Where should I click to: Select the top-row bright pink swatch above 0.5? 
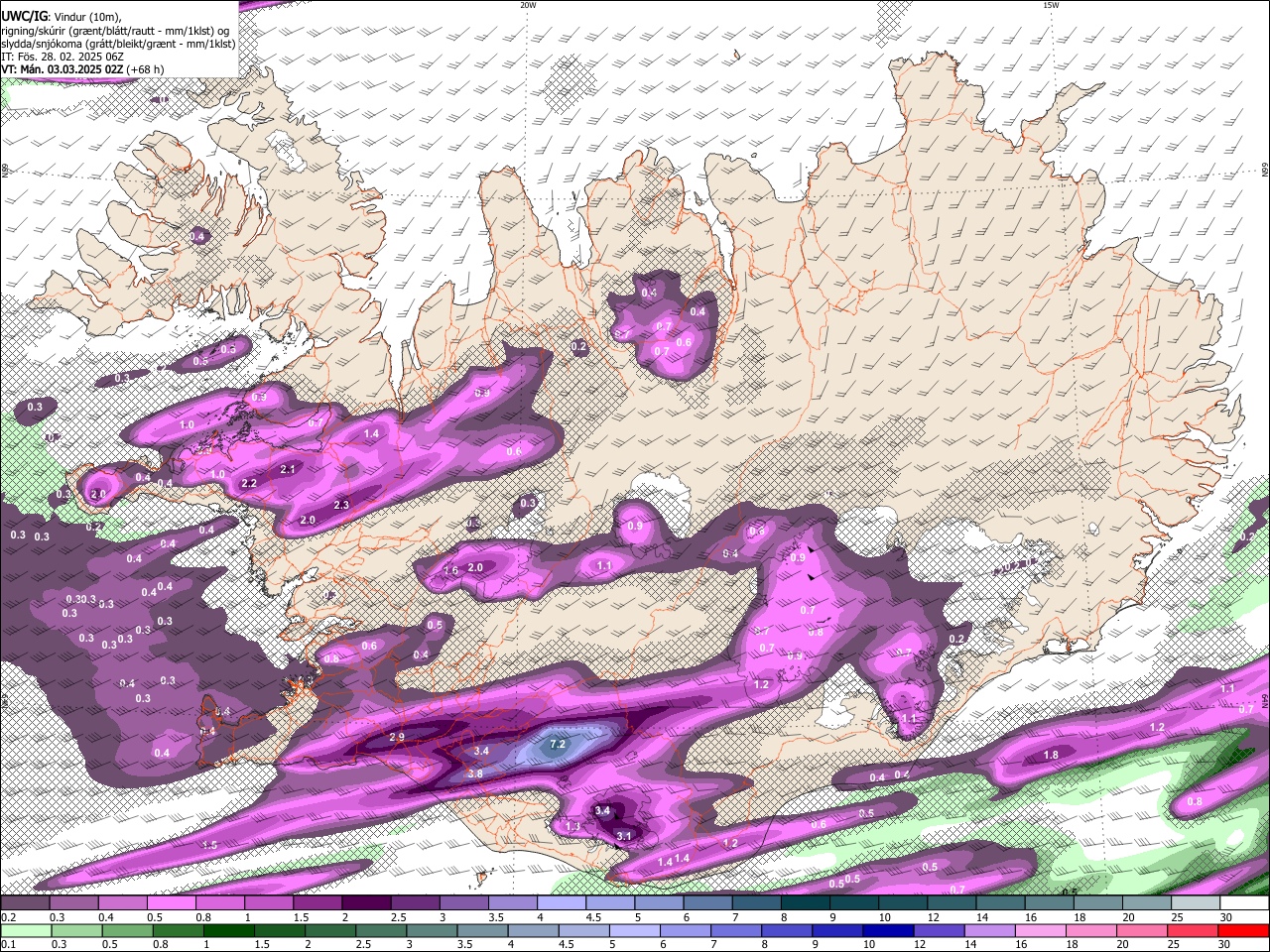[x=171, y=903]
